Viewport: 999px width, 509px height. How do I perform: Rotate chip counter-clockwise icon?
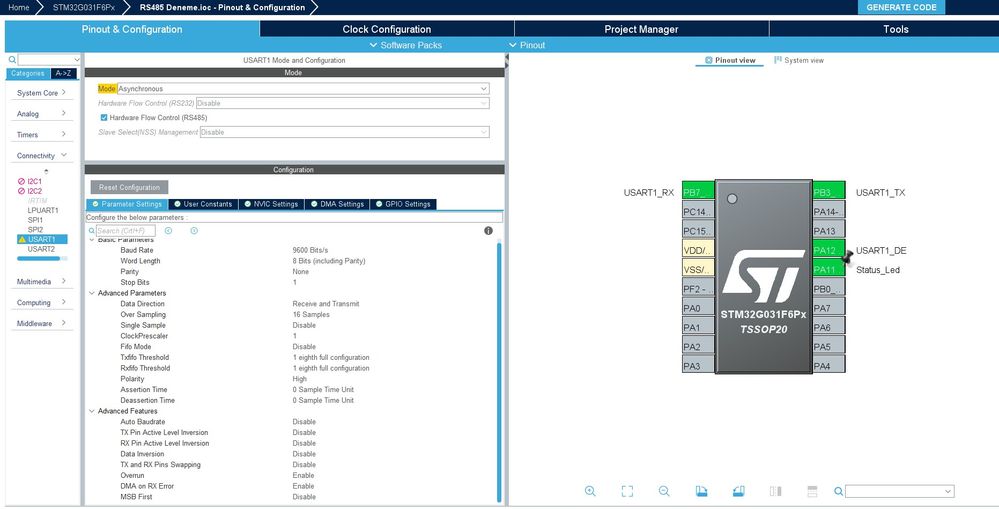click(x=738, y=491)
